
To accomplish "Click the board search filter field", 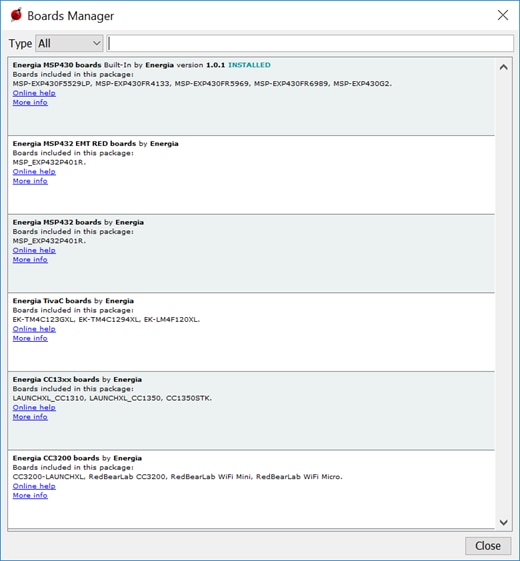I will pos(310,43).
